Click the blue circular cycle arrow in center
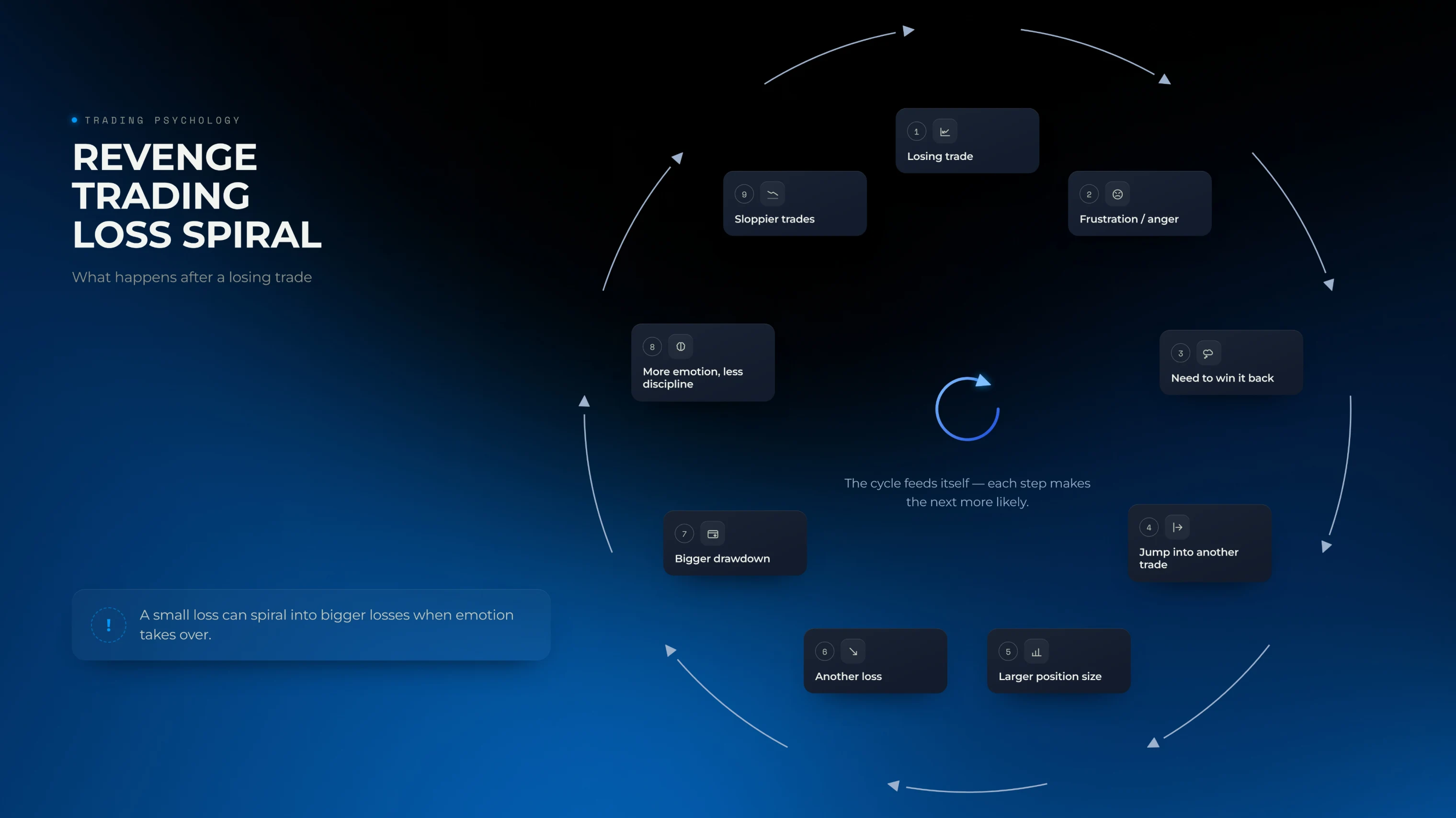The image size is (1456, 818). 967,408
